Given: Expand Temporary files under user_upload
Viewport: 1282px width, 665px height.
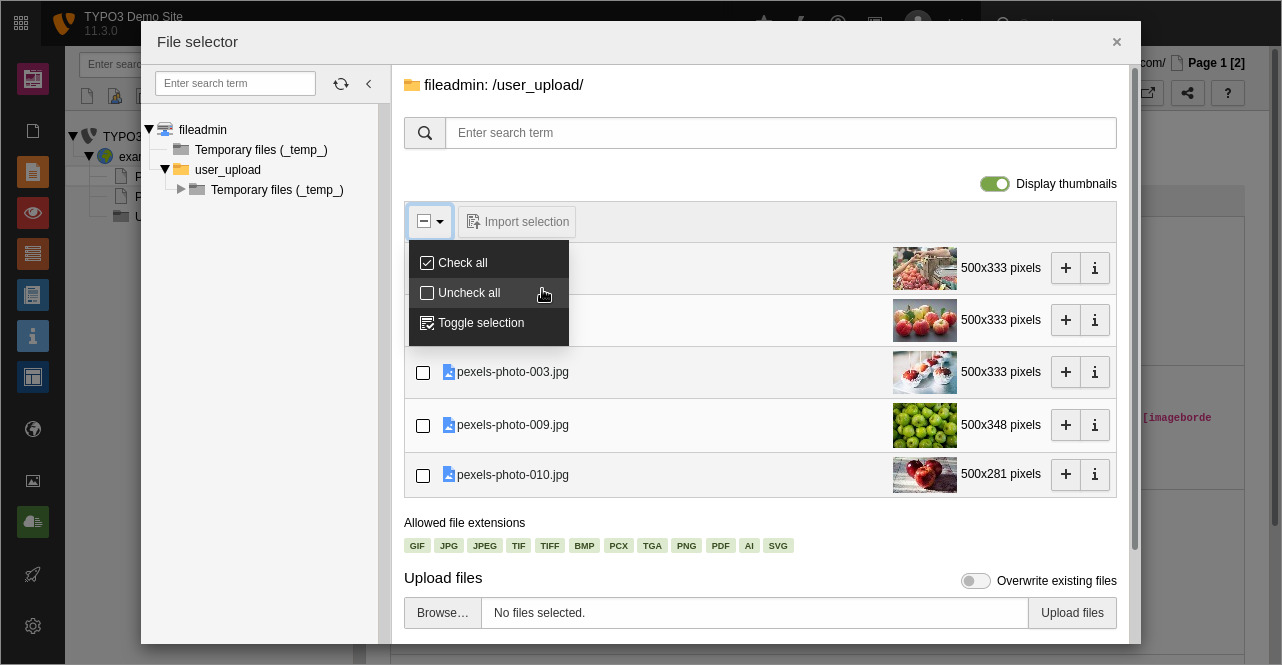Looking at the screenshot, I should 181,190.
